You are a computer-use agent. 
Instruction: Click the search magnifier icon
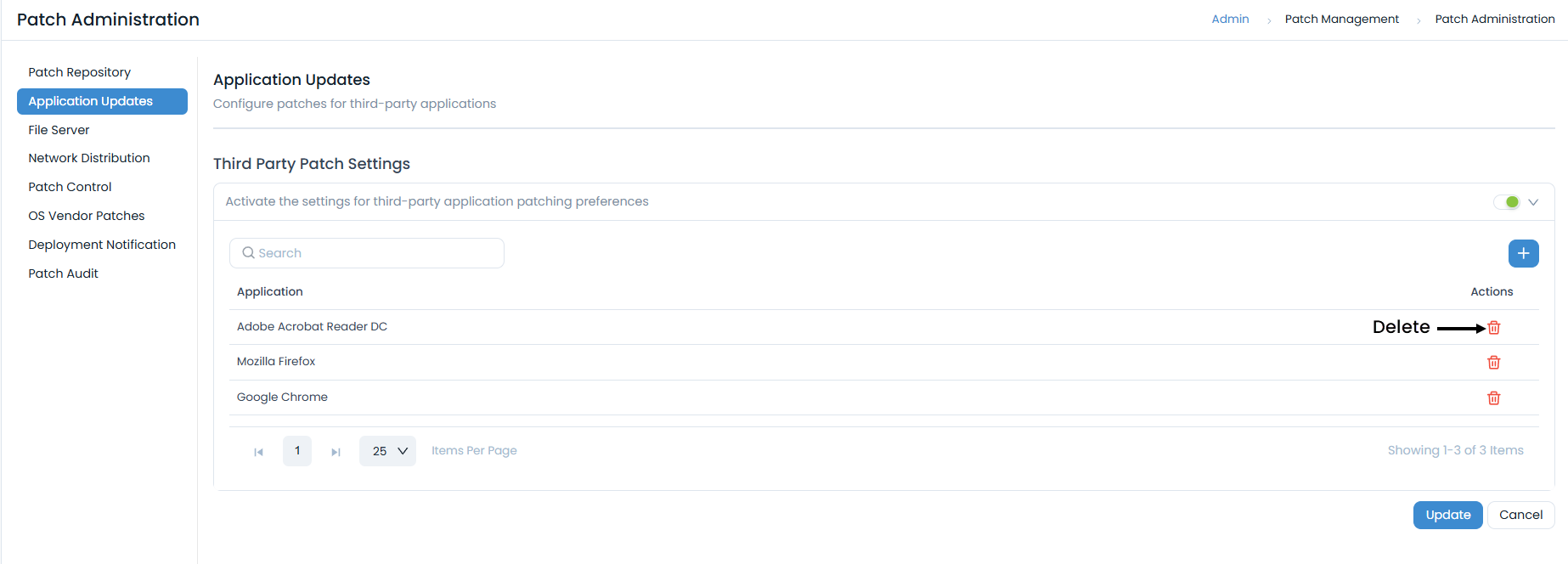coord(248,252)
